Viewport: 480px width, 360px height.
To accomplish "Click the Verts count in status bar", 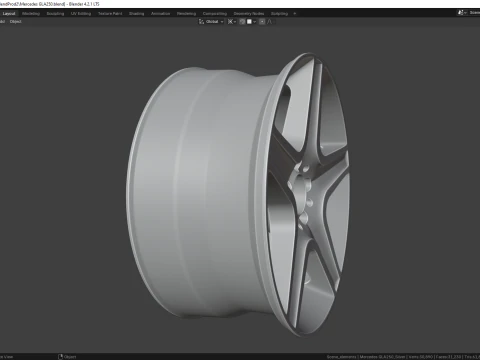I will [x=421, y=357].
